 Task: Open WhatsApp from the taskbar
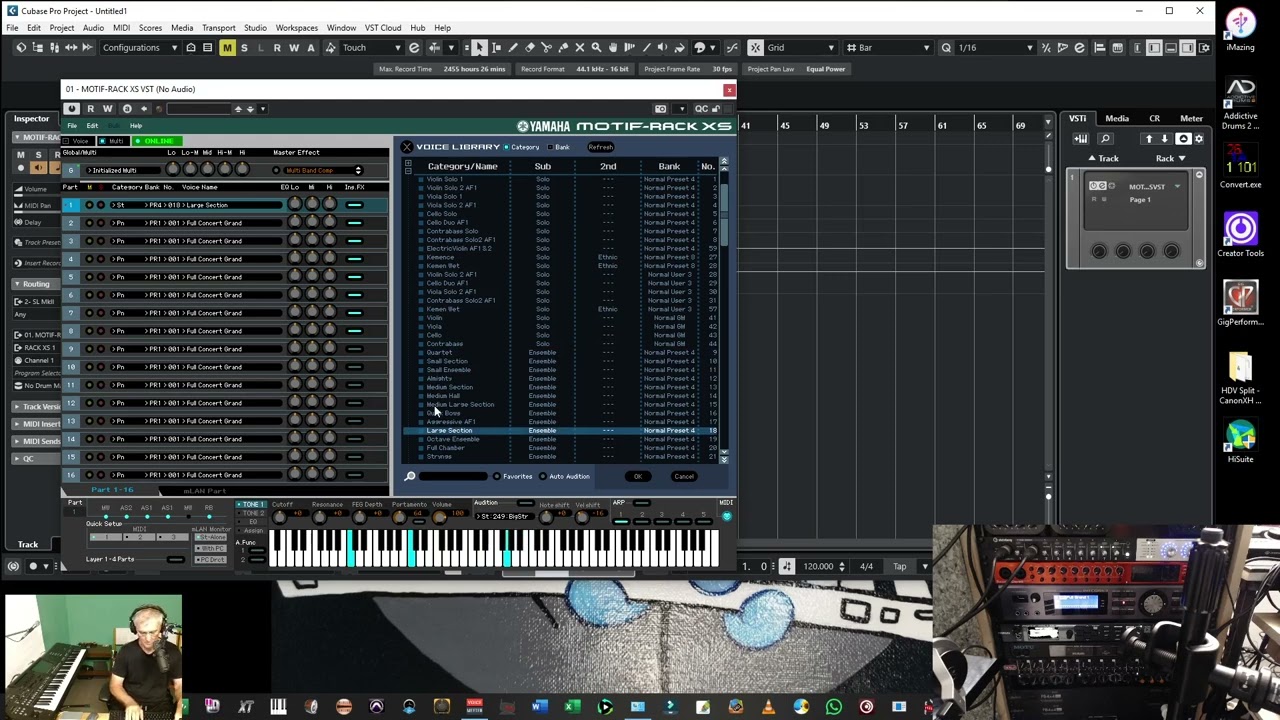point(834,708)
